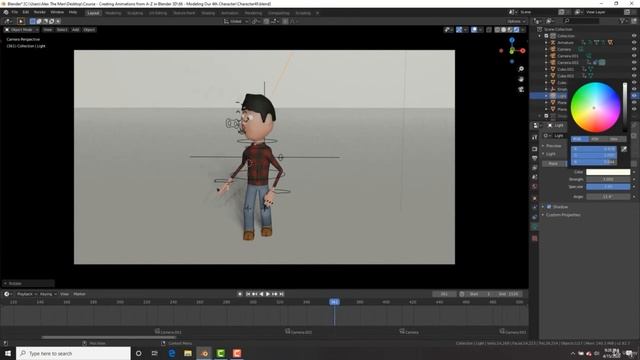This screenshot has width=640, height=360.
Task: Open the Scene properties tab icon
Action: coord(535,177)
